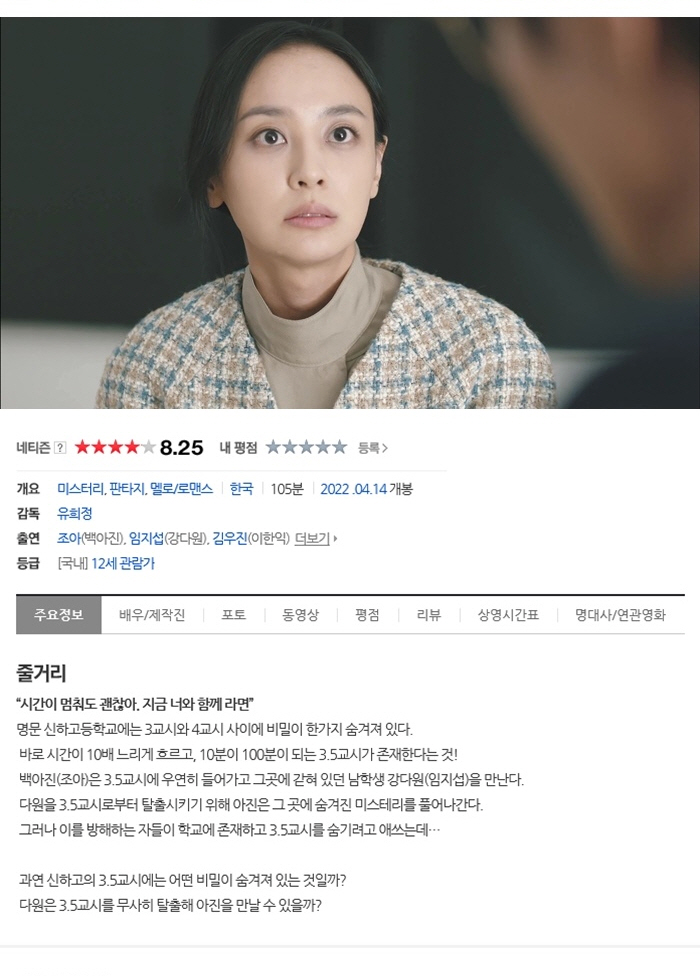Open director 유희정's page
700x976 pixels.
(x=75, y=514)
